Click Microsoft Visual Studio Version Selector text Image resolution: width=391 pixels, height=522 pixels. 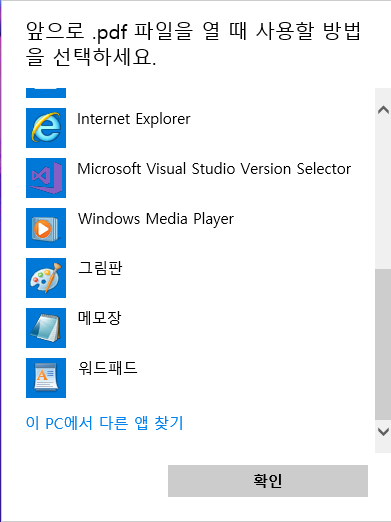[214, 169]
